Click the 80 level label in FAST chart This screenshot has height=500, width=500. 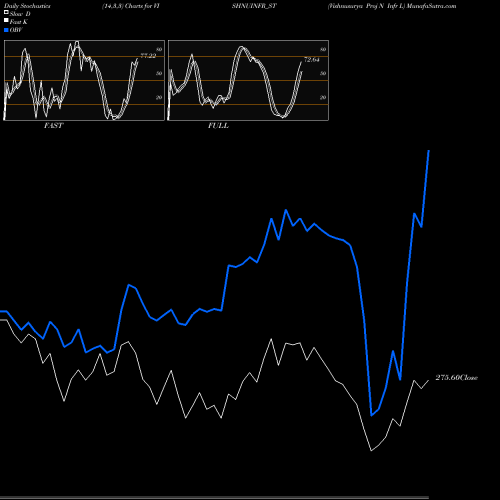click(x=159, y=49)
